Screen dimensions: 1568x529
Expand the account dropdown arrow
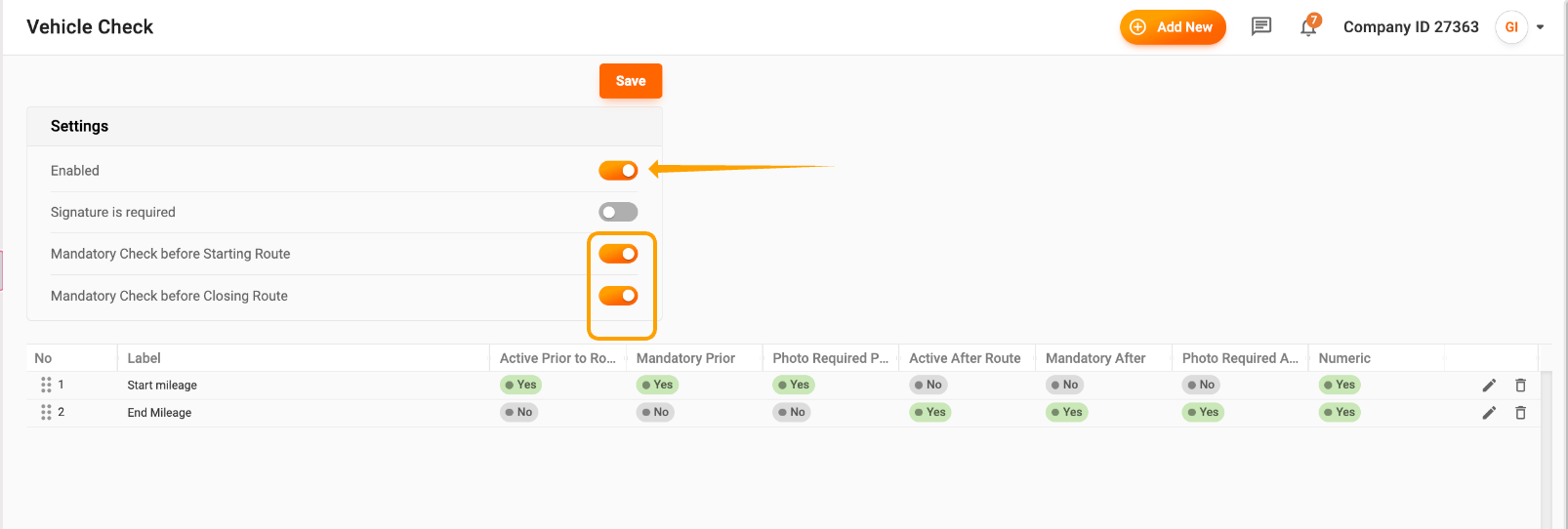(x=1541, y=27)
